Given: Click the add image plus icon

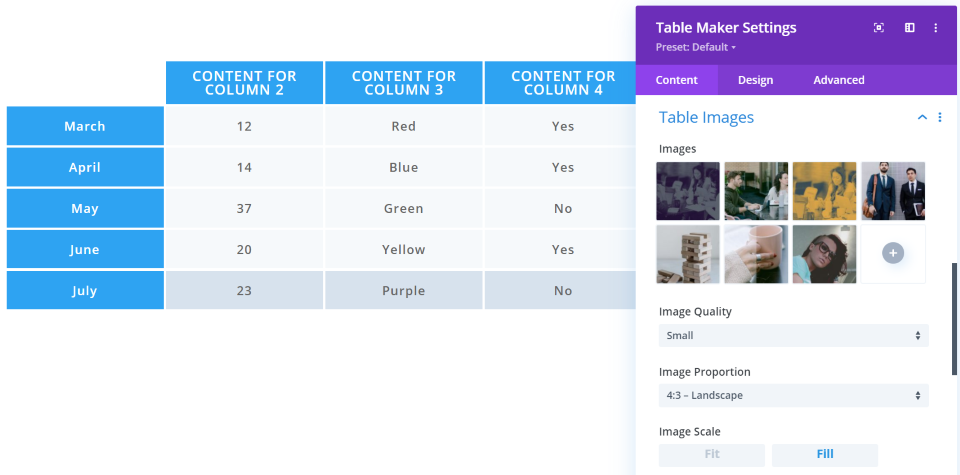Looking at the screenshot, I should (x=893, y=253).
